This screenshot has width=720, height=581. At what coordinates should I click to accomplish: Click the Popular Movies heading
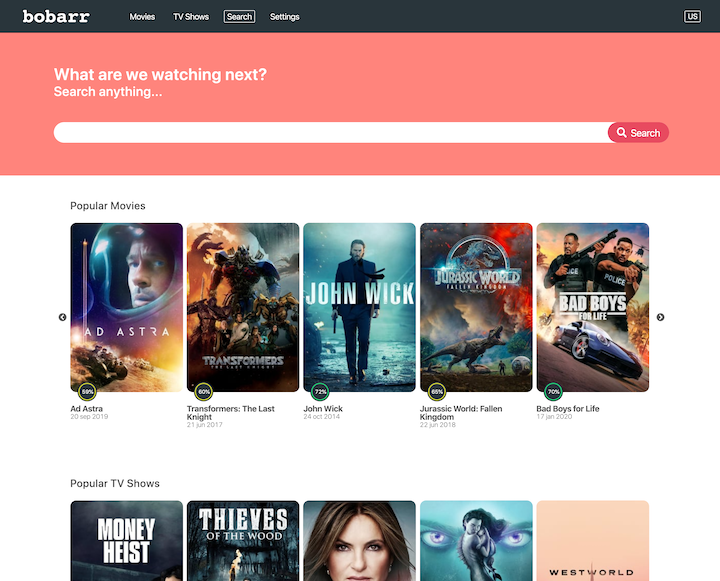point(108,206)
